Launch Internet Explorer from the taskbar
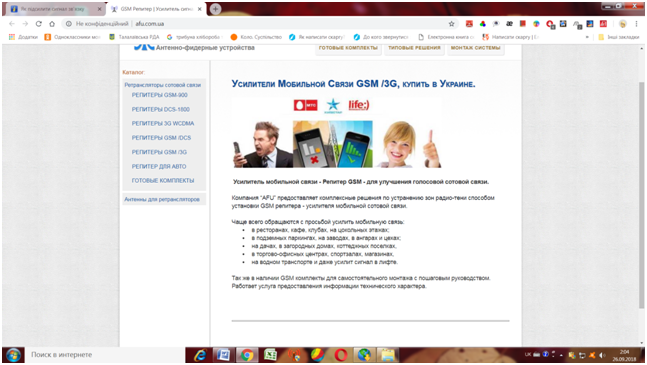This screenshot has height=365, width=647. (x=200, y=355)
